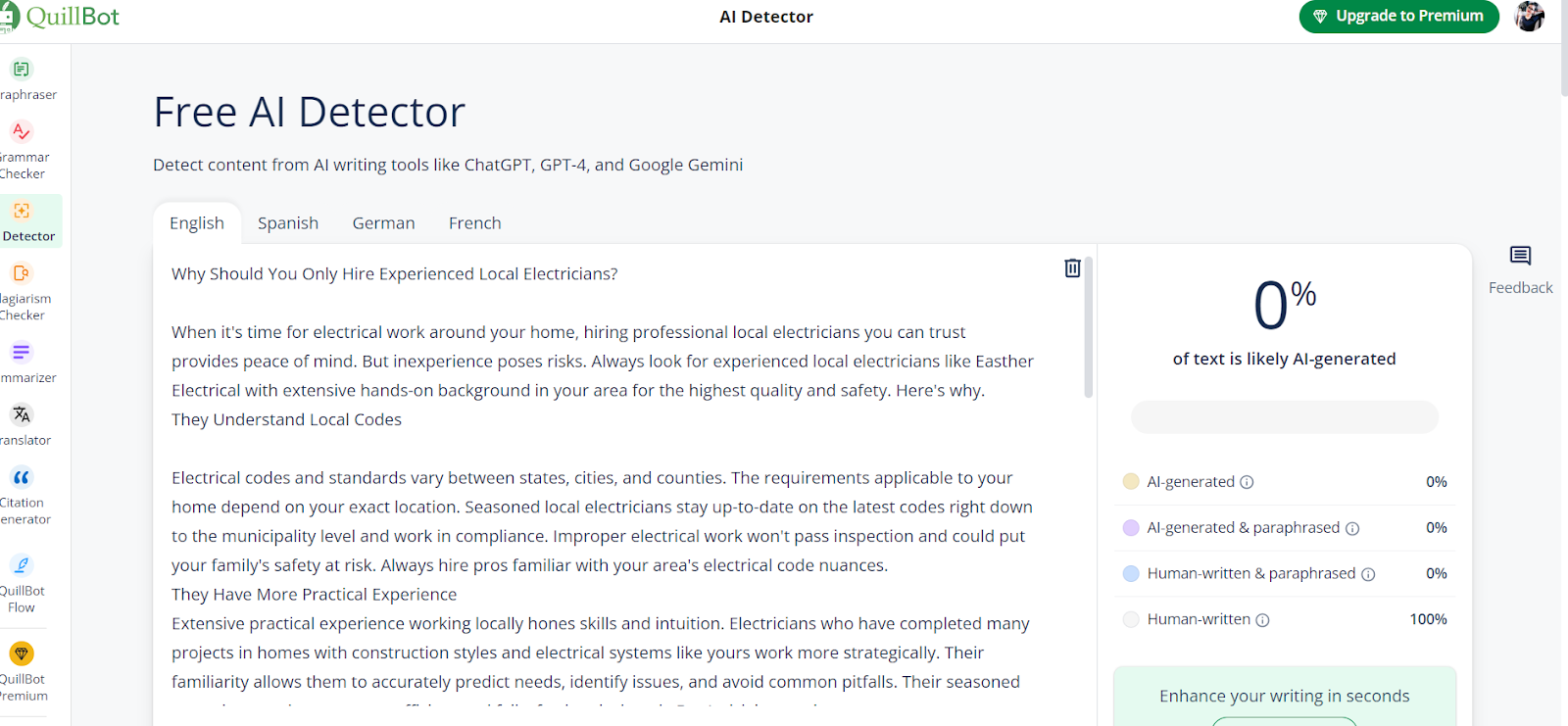Click 'They Understand Local Codes' line

286,419
